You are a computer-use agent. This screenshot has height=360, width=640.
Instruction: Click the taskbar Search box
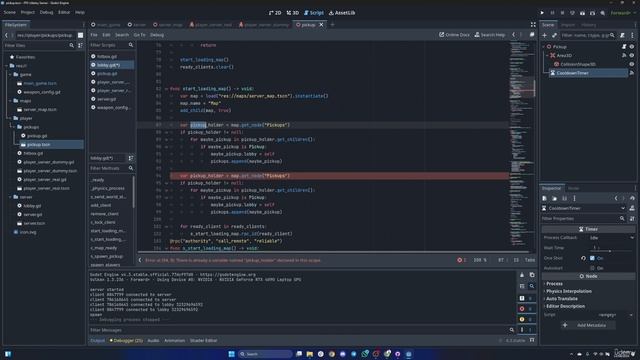pos(265,354)
